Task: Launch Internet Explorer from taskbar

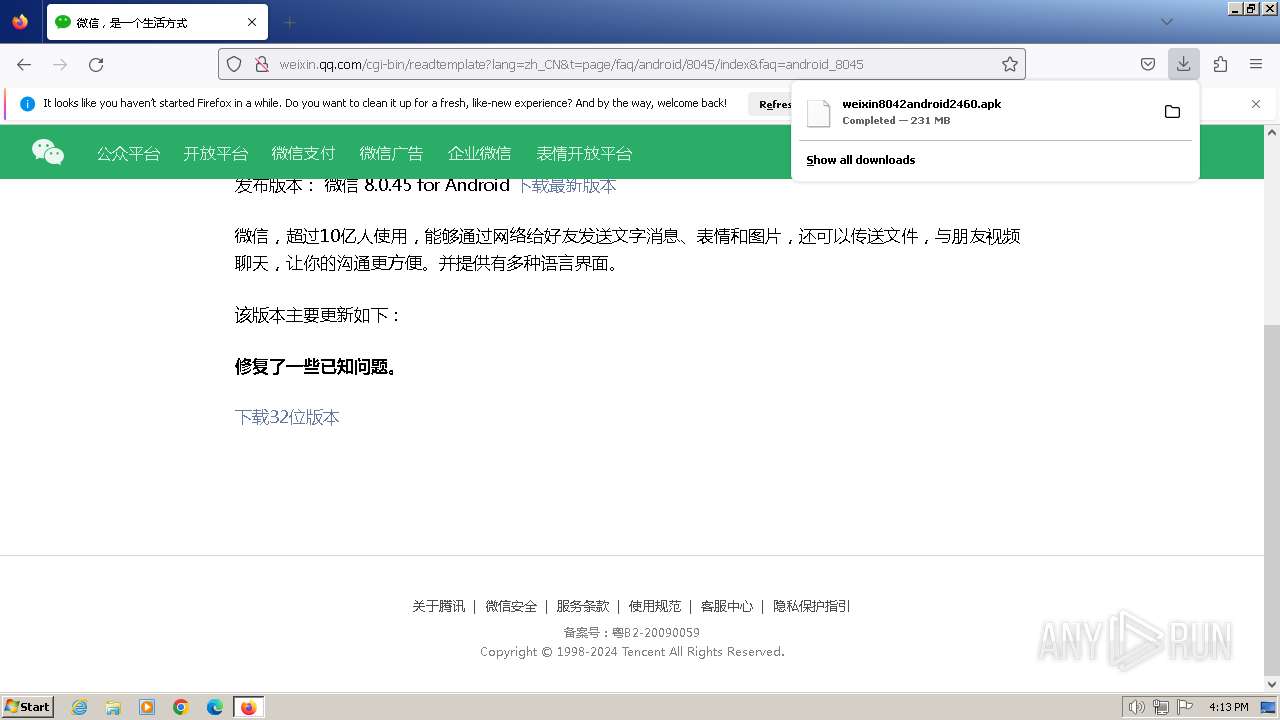Action: 79,707
